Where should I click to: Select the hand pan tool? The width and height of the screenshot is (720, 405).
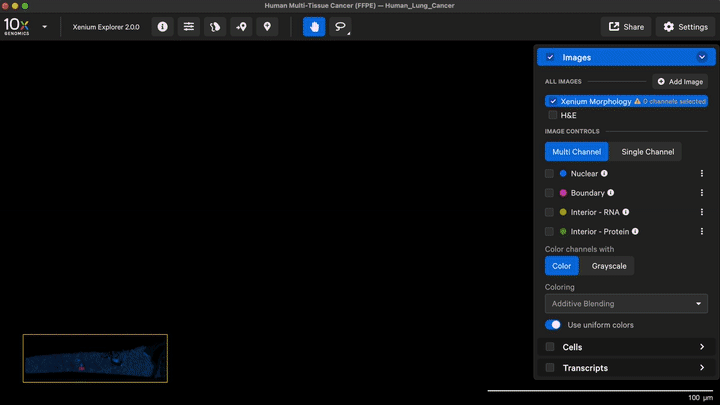pyautogui.click(x=314, y=27)
